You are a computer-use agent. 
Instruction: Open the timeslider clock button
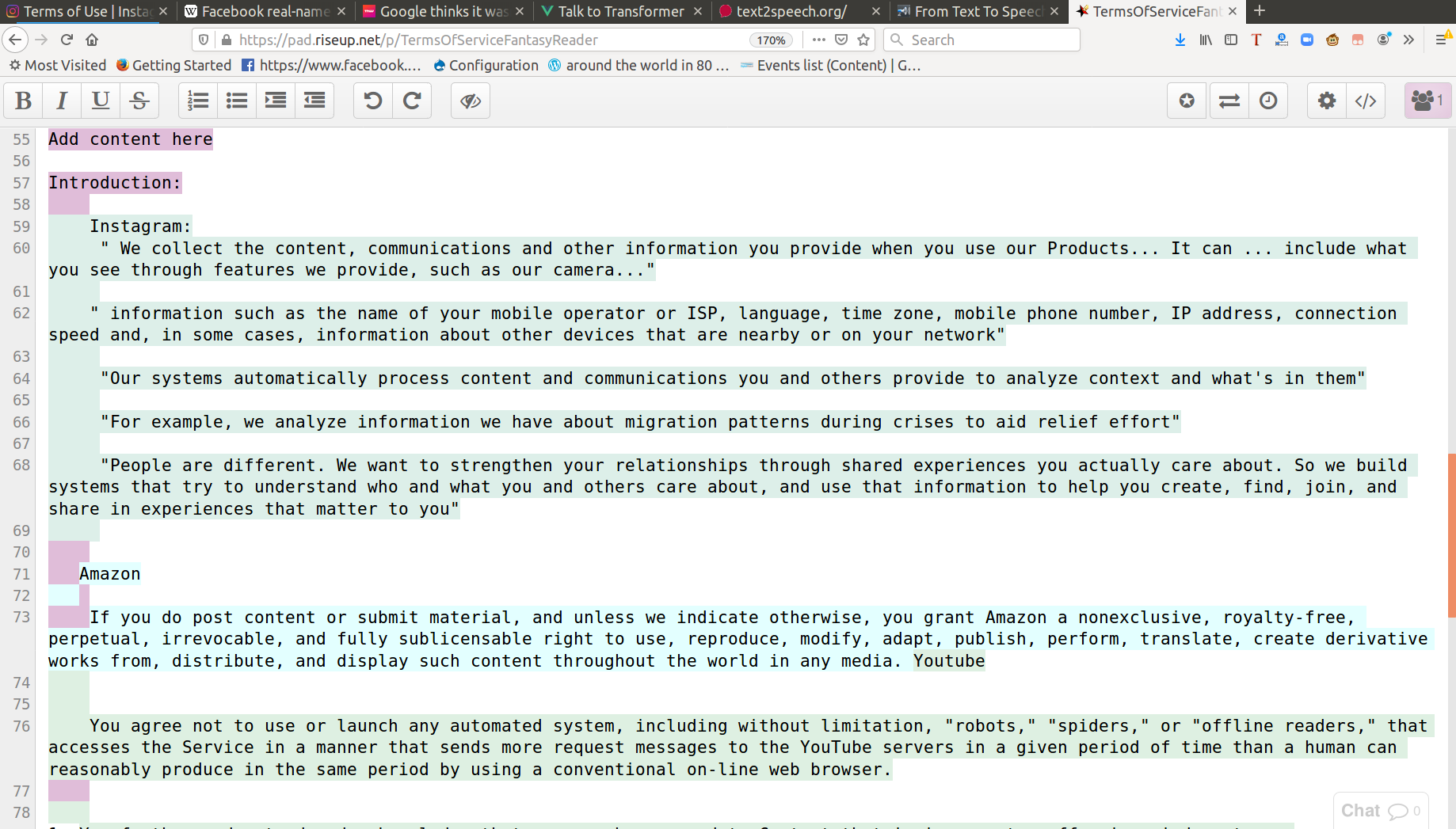tap(1268, 101)
